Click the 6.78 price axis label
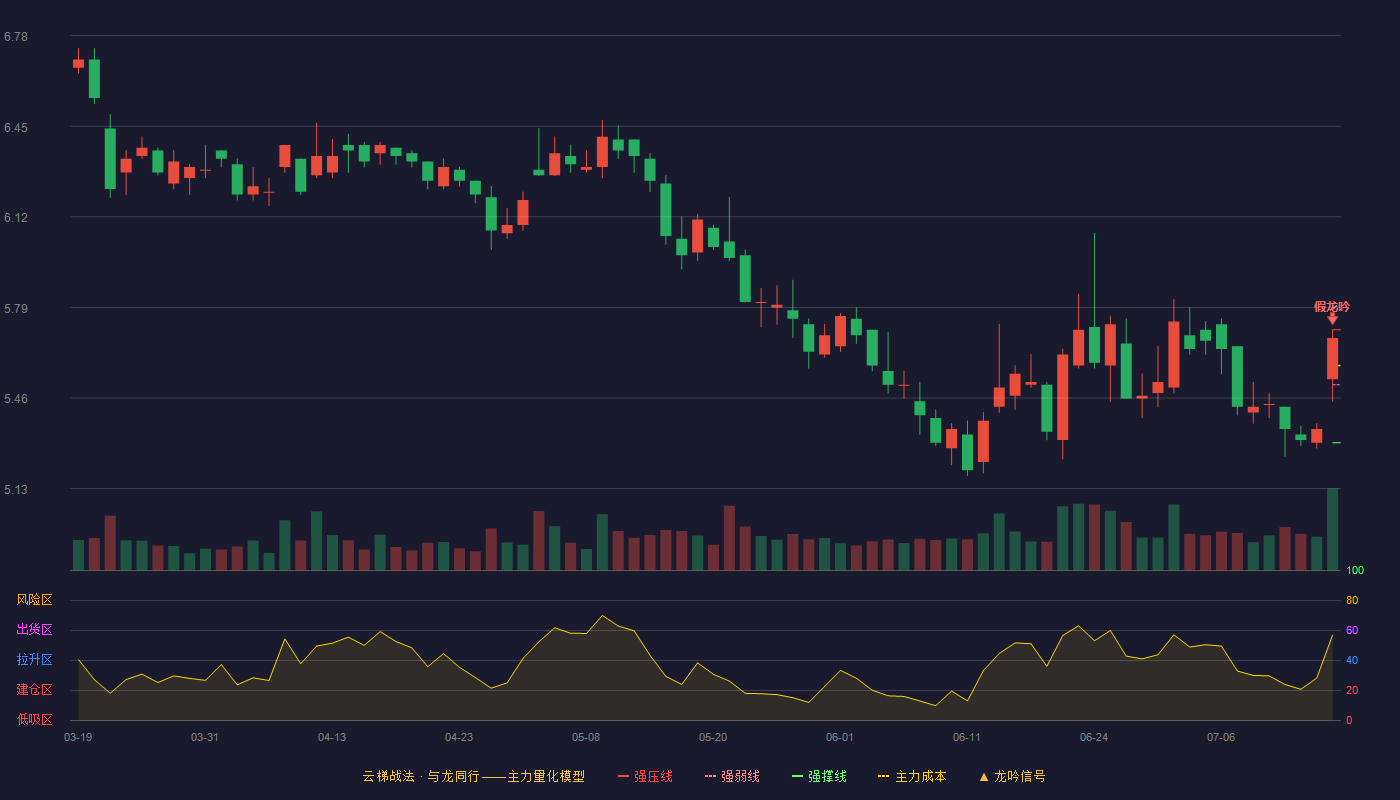 click(x=16, y=37)
